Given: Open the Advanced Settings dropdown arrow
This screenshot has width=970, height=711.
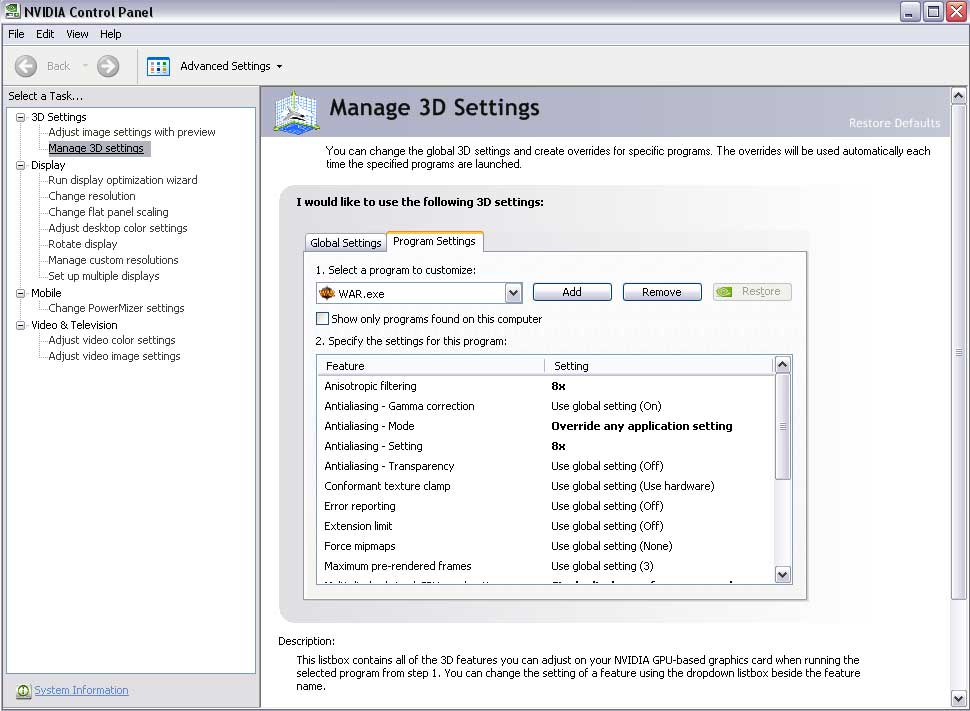Looking at the screenshot, I should [x=280, y=66].
